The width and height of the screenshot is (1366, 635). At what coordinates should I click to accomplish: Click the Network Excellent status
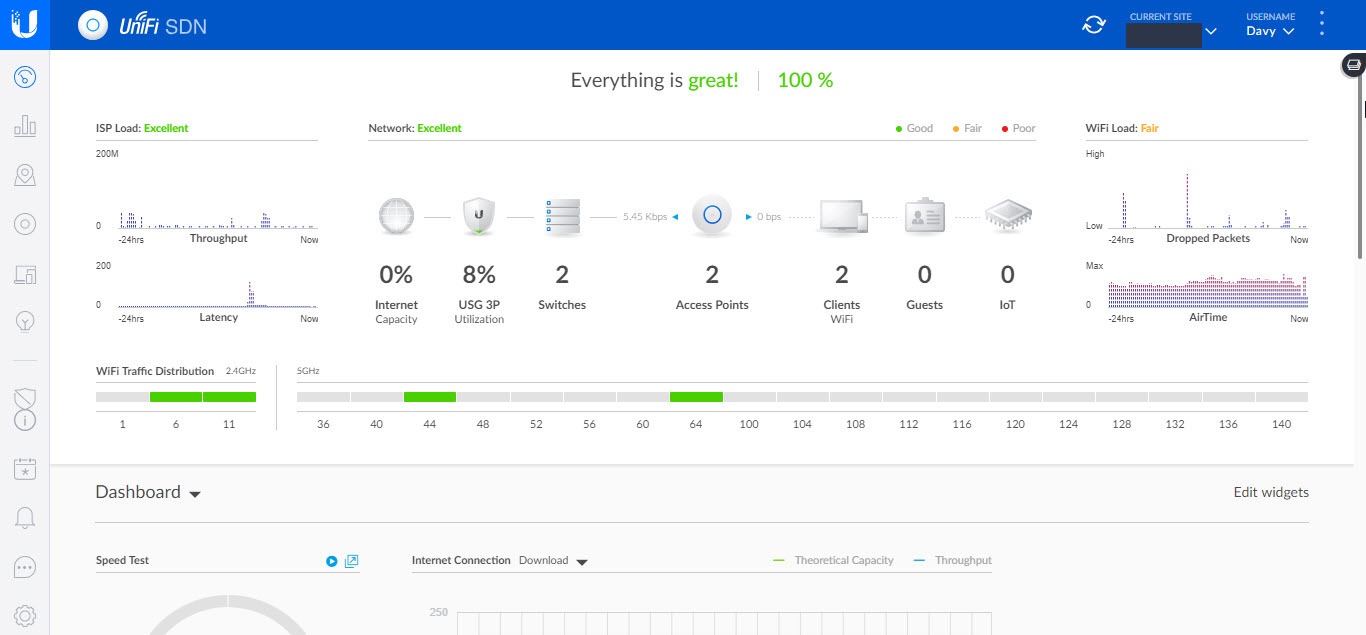click(x=439, y=128)
